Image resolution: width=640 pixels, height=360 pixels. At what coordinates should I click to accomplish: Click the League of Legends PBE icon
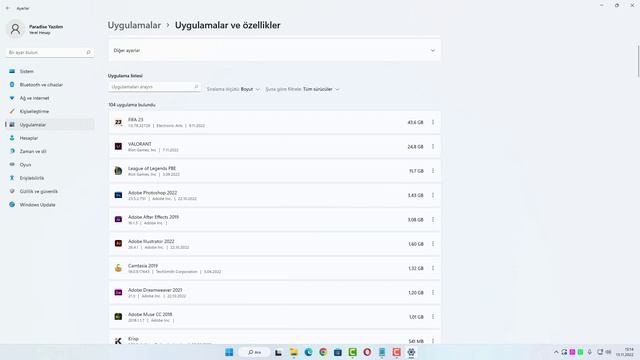click(x=118, y=171)
